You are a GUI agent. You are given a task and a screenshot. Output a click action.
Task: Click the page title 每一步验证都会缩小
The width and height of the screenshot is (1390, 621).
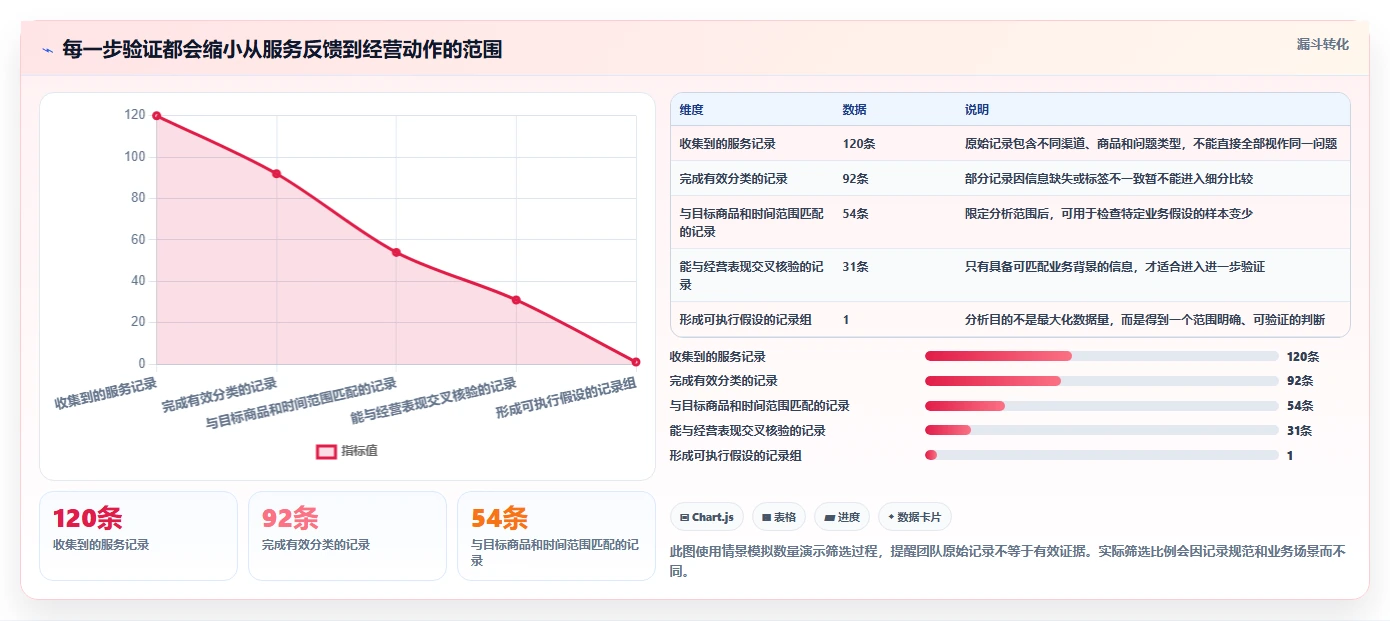point(282,49)
